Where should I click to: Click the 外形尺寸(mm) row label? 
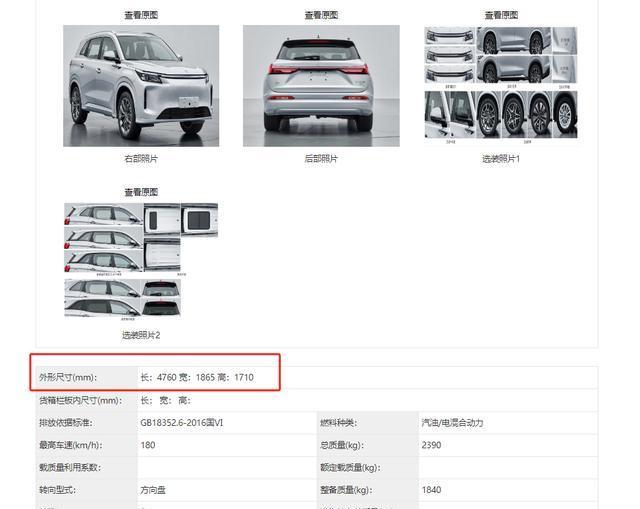point(68,377)
